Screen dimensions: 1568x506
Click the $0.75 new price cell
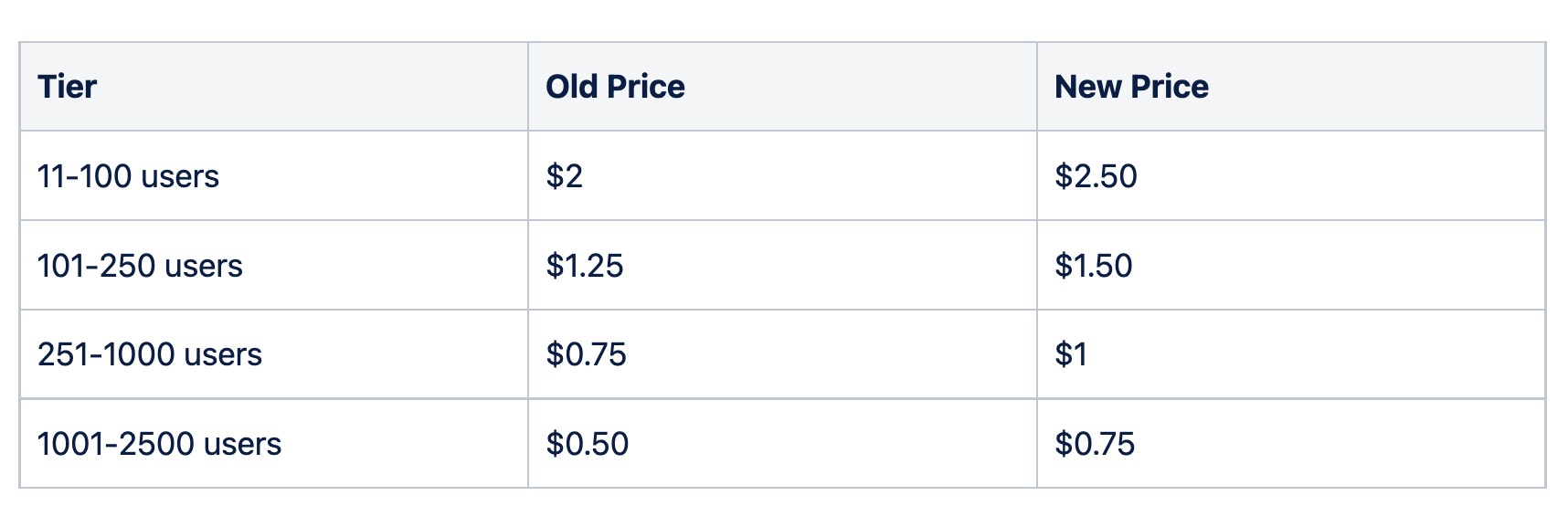click(1291, 444)
